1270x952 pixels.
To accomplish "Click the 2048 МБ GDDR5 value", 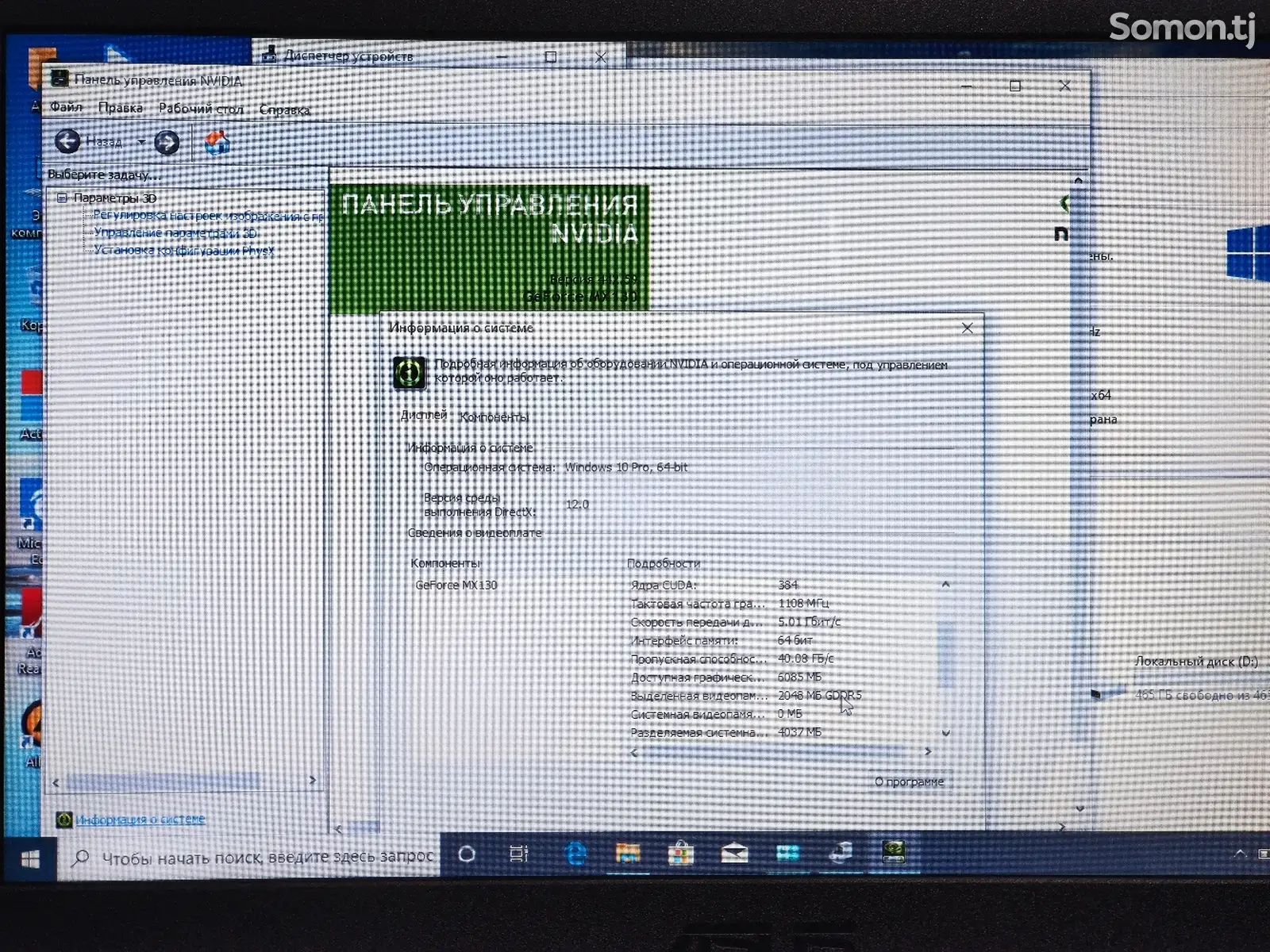I will click(819, 695).
